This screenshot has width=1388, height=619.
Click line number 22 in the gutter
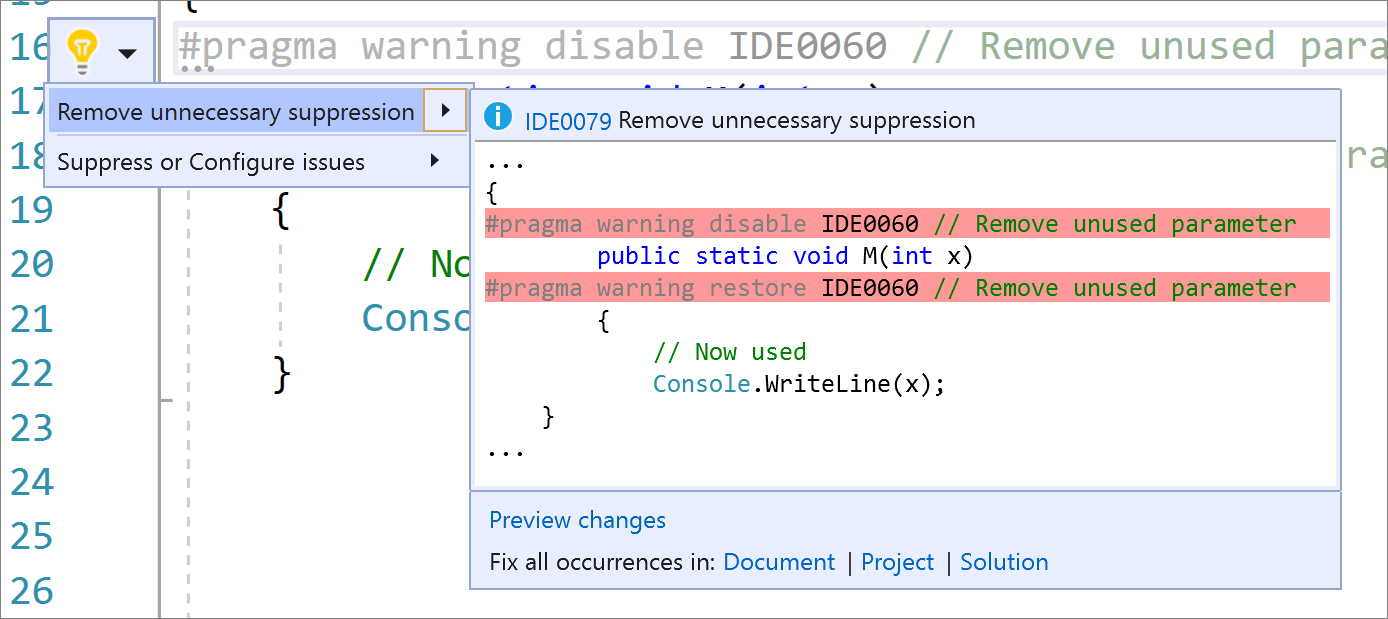[x=32, y=374]
